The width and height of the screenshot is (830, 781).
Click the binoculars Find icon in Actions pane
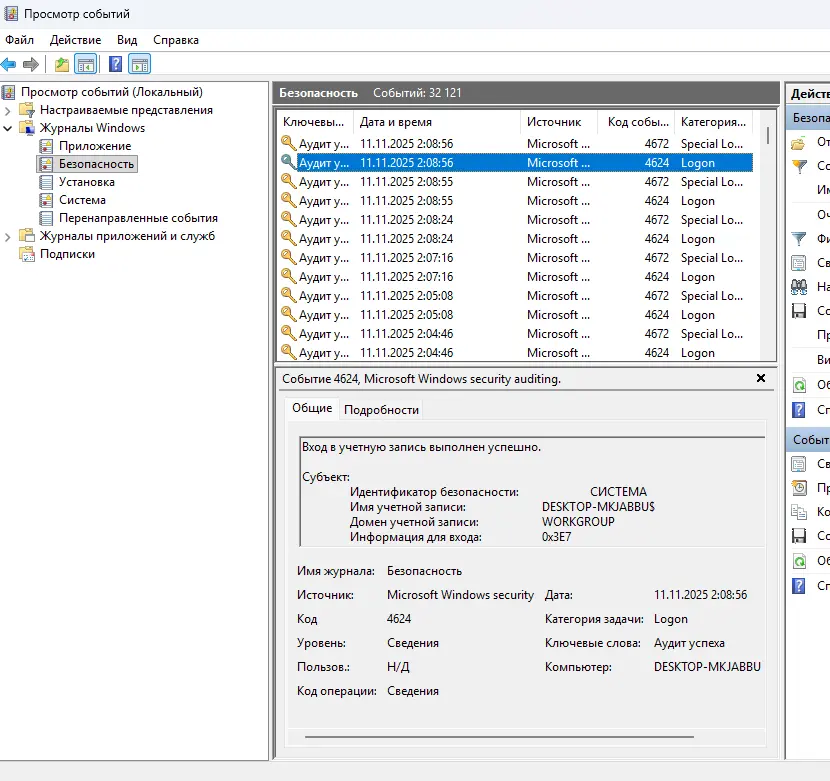798,287
